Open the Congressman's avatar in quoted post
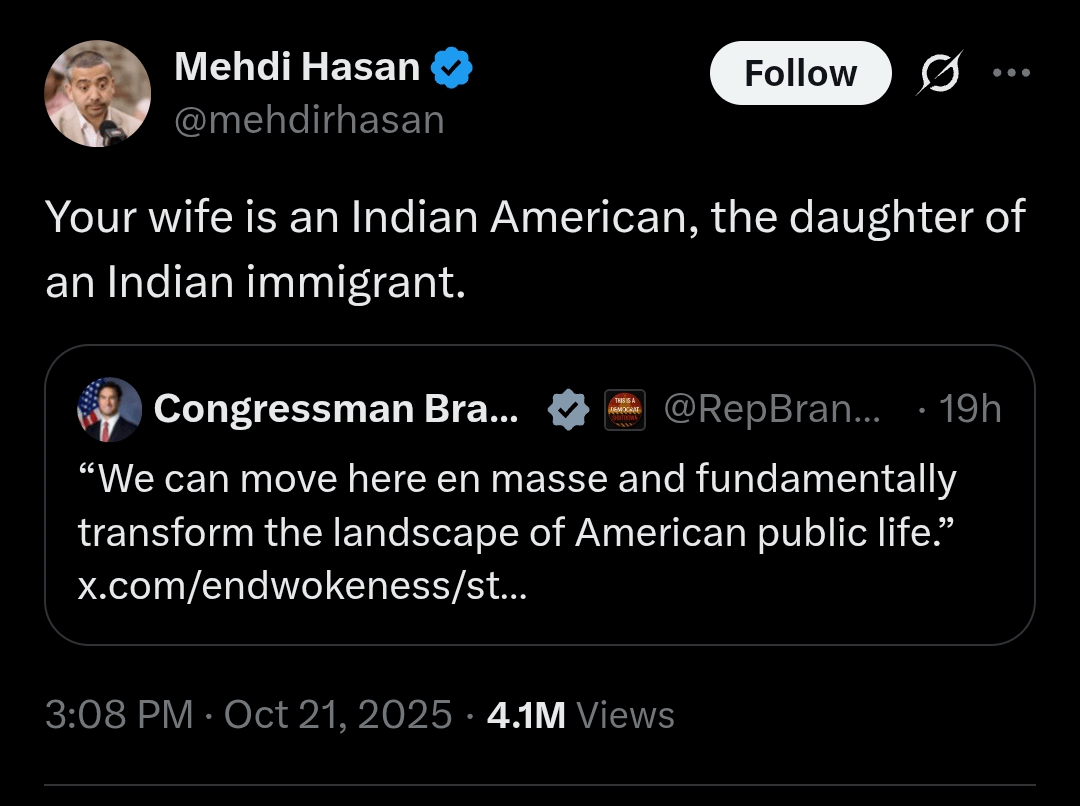Image resolution: width=1080 pixels, height=806 pixels. point(109,409)
